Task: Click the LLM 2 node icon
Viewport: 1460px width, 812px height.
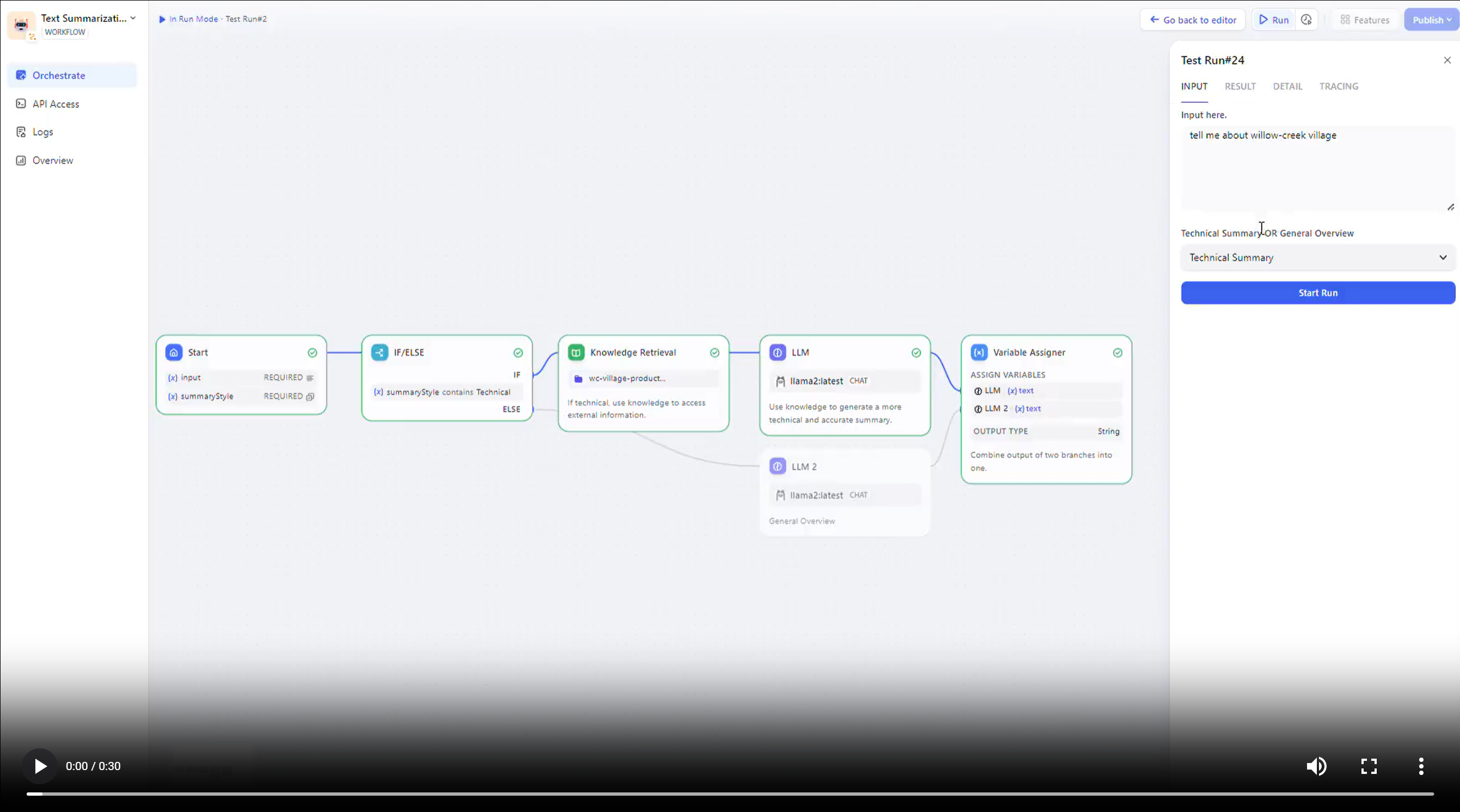Action: (x=777, y=466)
